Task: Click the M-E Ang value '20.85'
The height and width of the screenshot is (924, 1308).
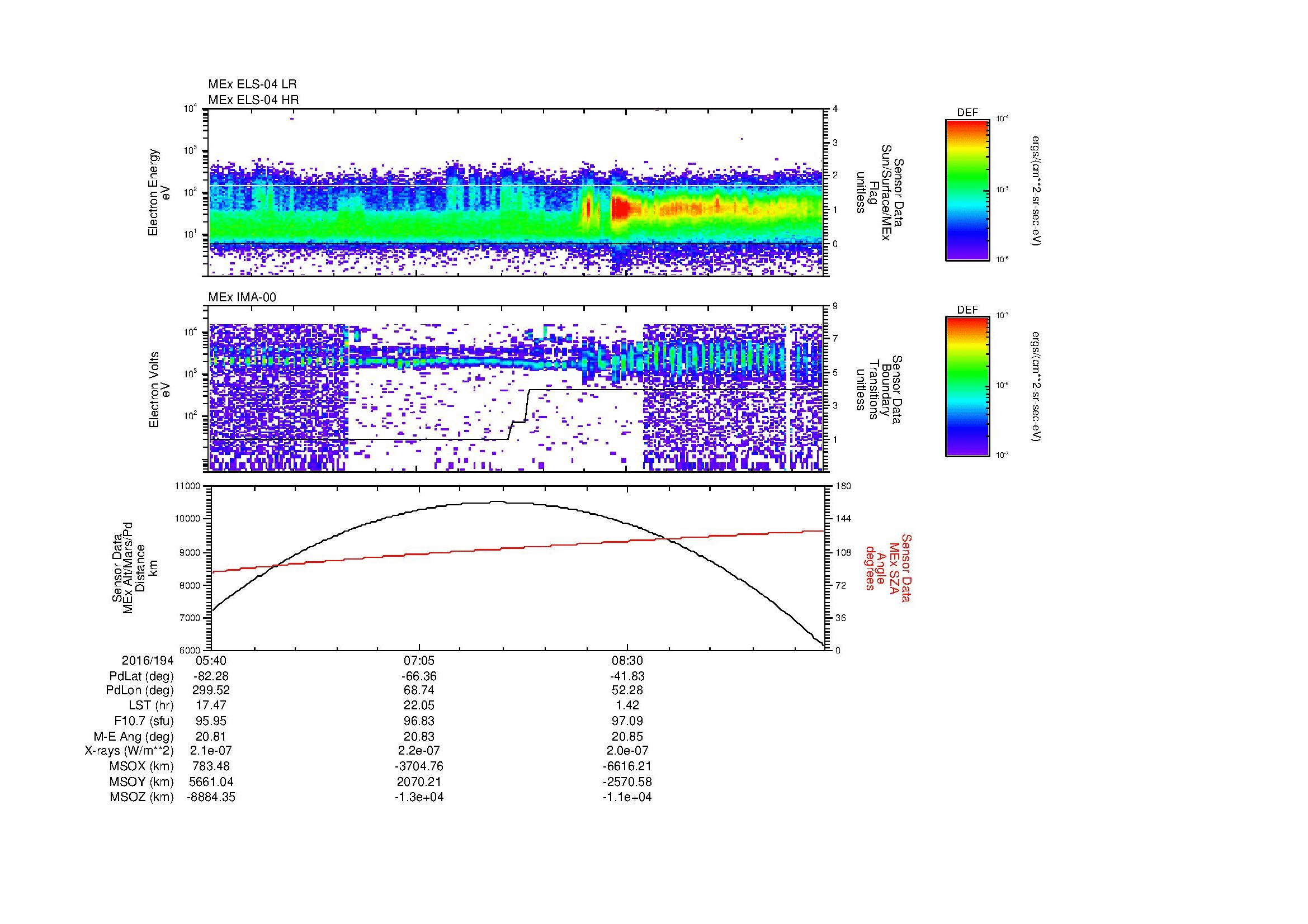Action: (627, 736)
